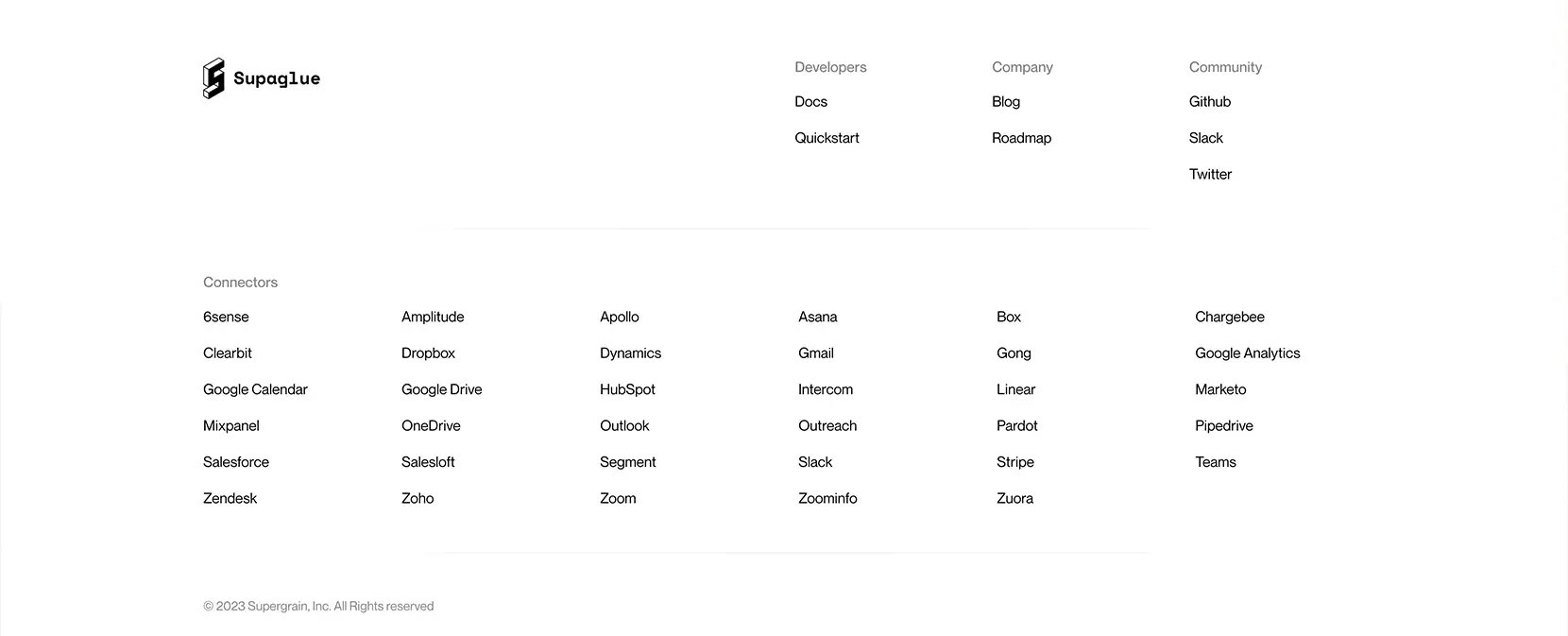The width and height of the screenshot is (1568, 636).
Task: Open the Docs link under Developers
Action: click(x=810, y=102)
